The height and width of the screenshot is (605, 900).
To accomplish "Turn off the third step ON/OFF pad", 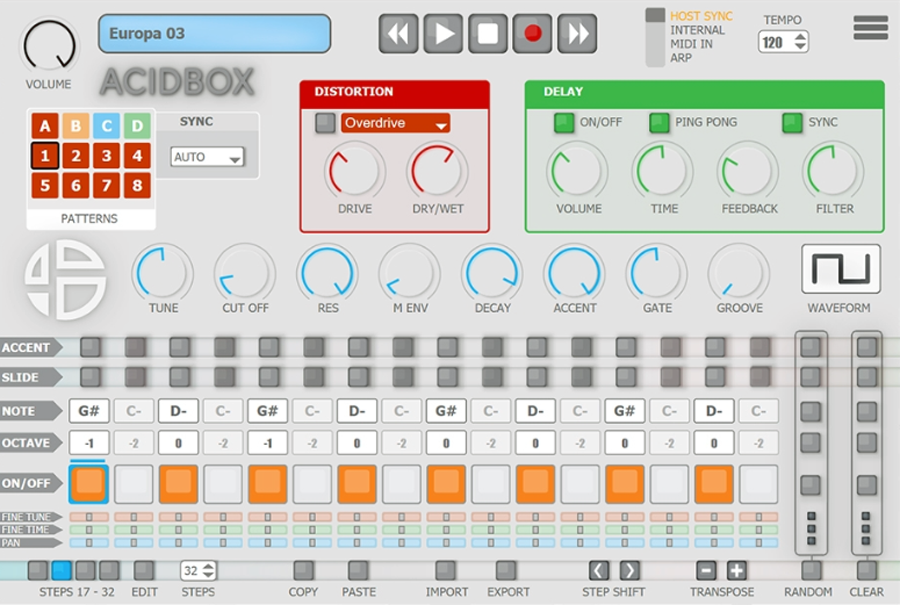I will click(x=179, y=484).
